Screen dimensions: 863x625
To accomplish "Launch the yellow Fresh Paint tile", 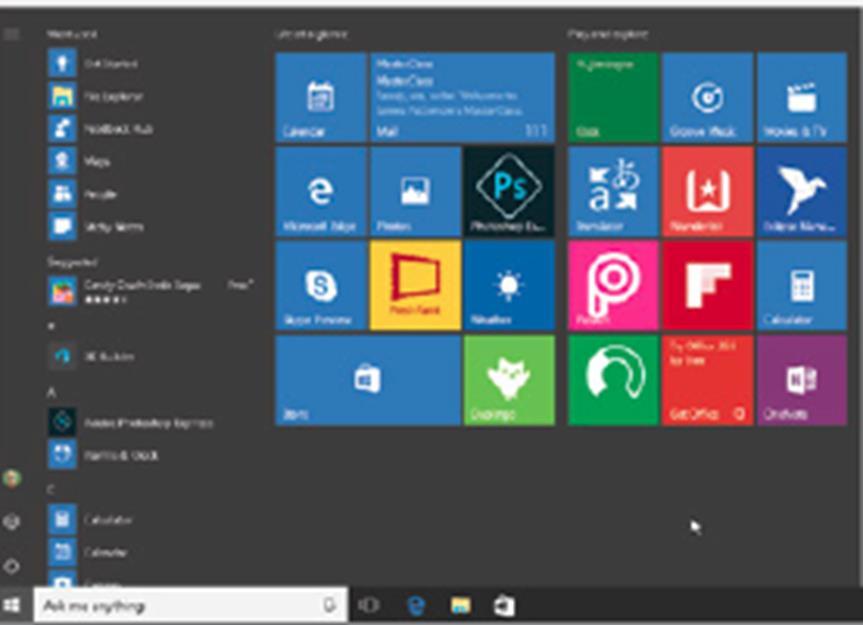I will click(415, 286).
